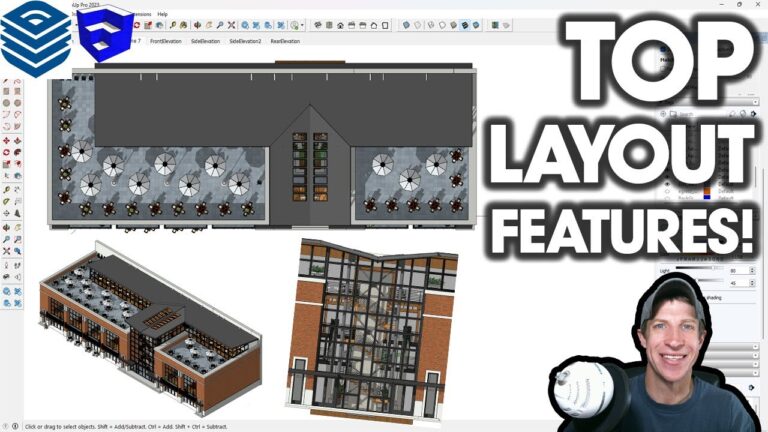
Task: Switch to Iso standard view icon
Action: (318, 22)
